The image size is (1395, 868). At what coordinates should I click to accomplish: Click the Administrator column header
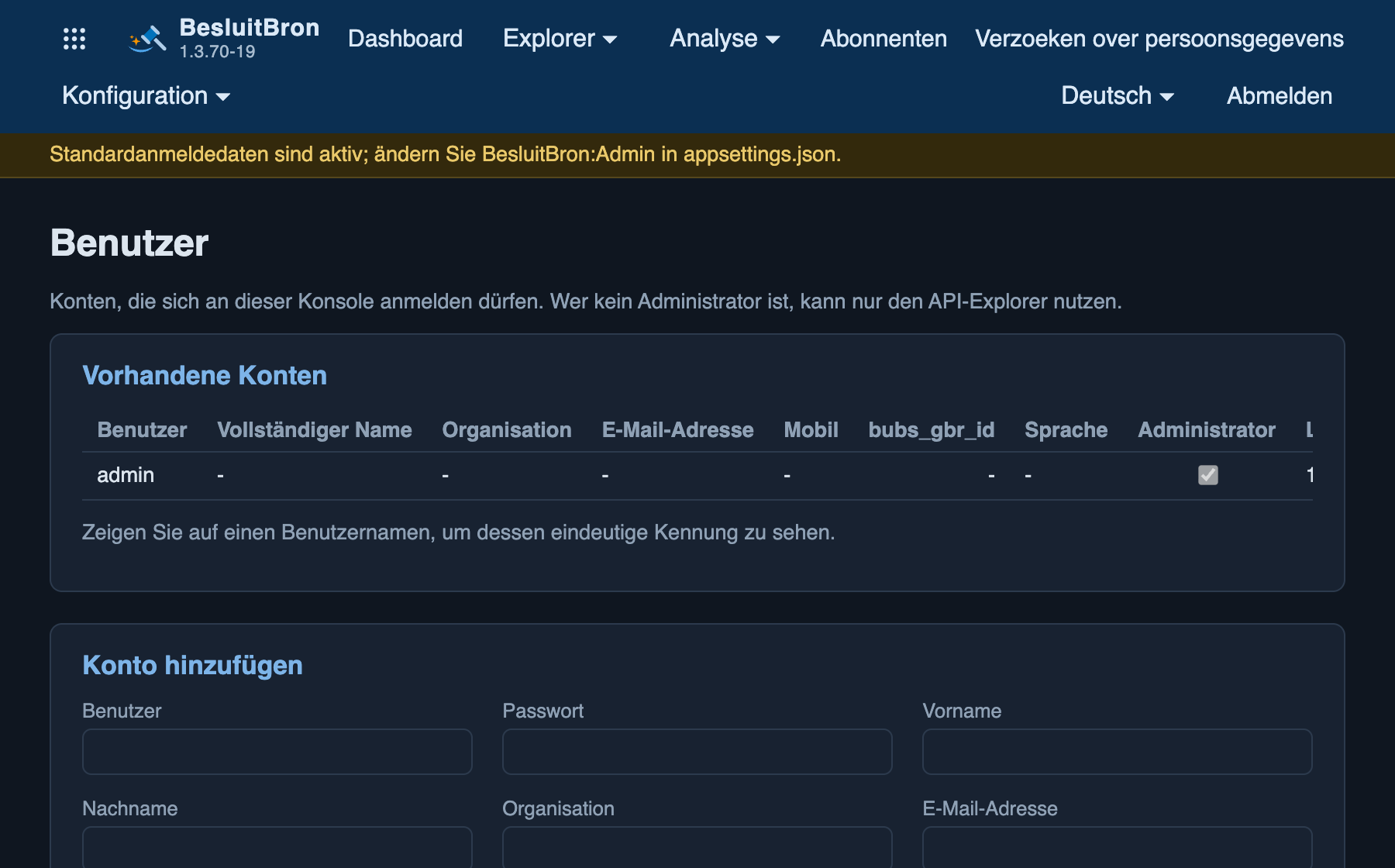(x=1207, y=430)
